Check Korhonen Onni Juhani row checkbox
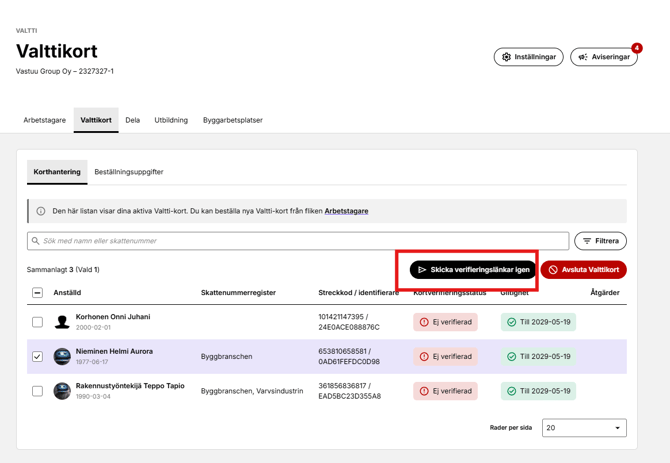 point(38,322)
